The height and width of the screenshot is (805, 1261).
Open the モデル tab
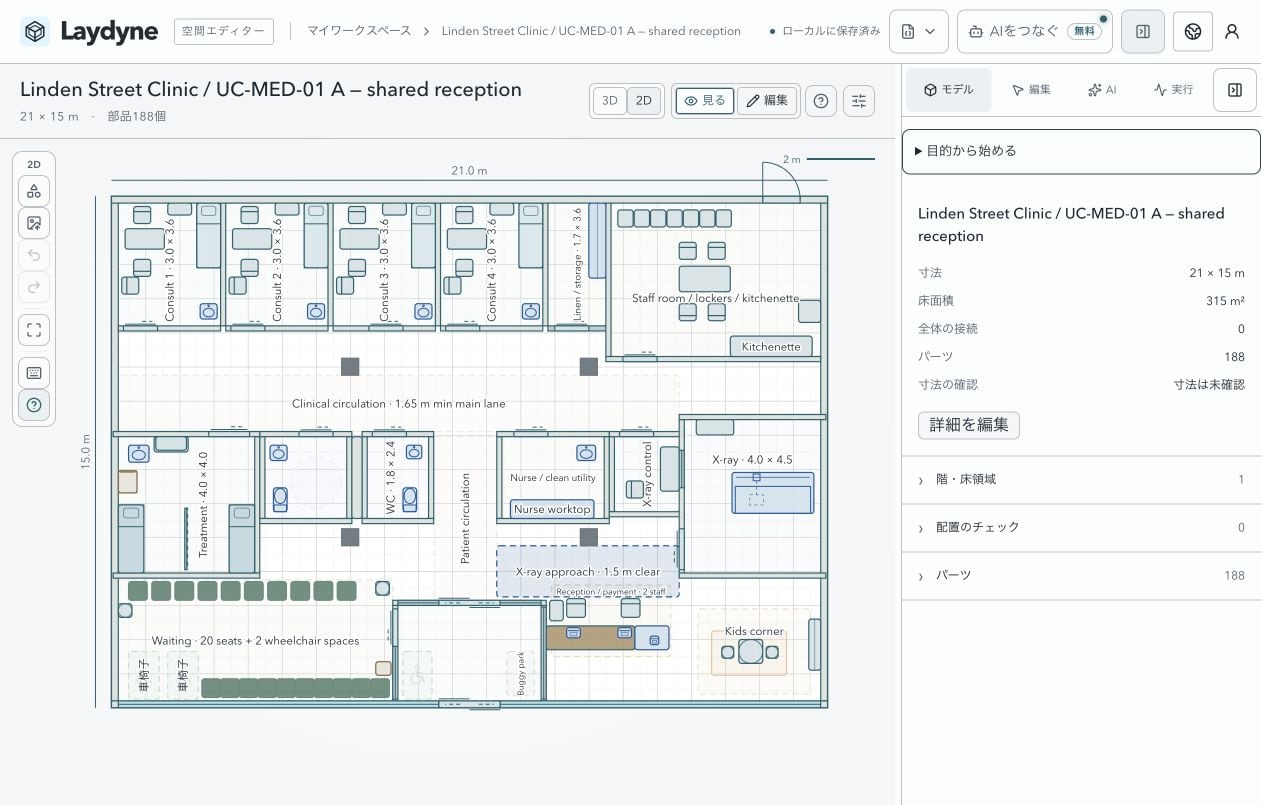point(948,90)
